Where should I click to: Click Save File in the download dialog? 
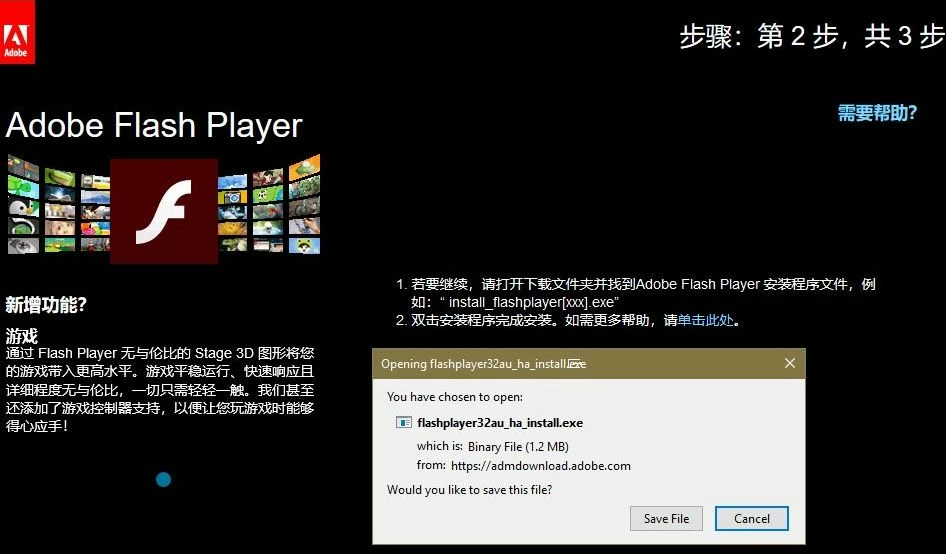point(666,518)
